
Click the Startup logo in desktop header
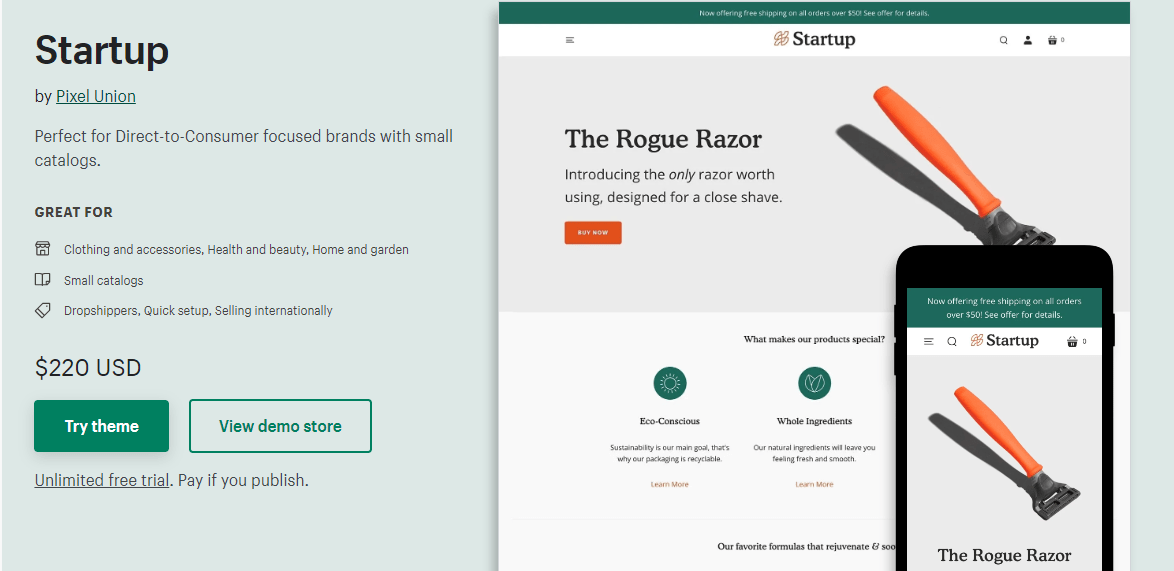tap(814, 40)
